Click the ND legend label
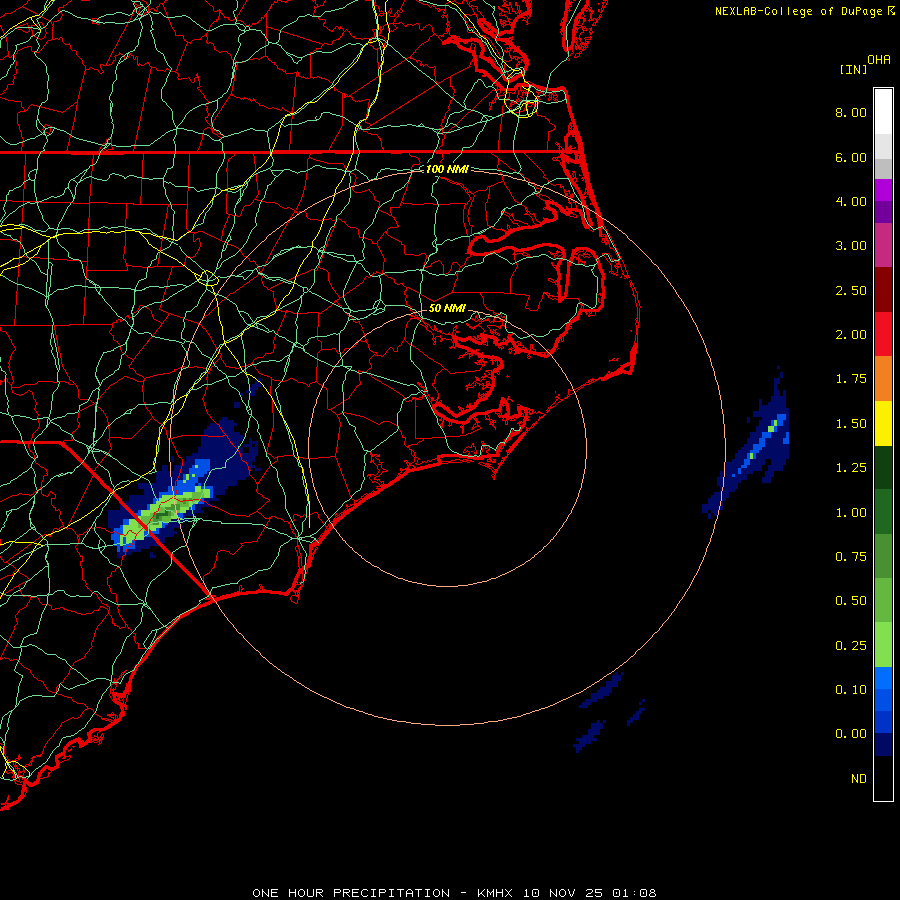The height and width of the screenshot is (900, 900). pyautogui.click(x=859, y=779)
